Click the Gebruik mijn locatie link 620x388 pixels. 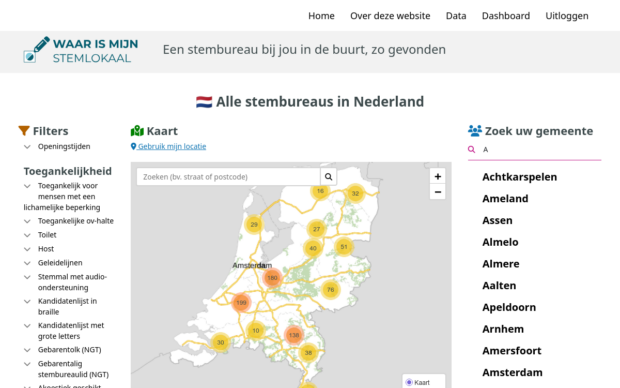pyautogui.click(x=168, y=146)
